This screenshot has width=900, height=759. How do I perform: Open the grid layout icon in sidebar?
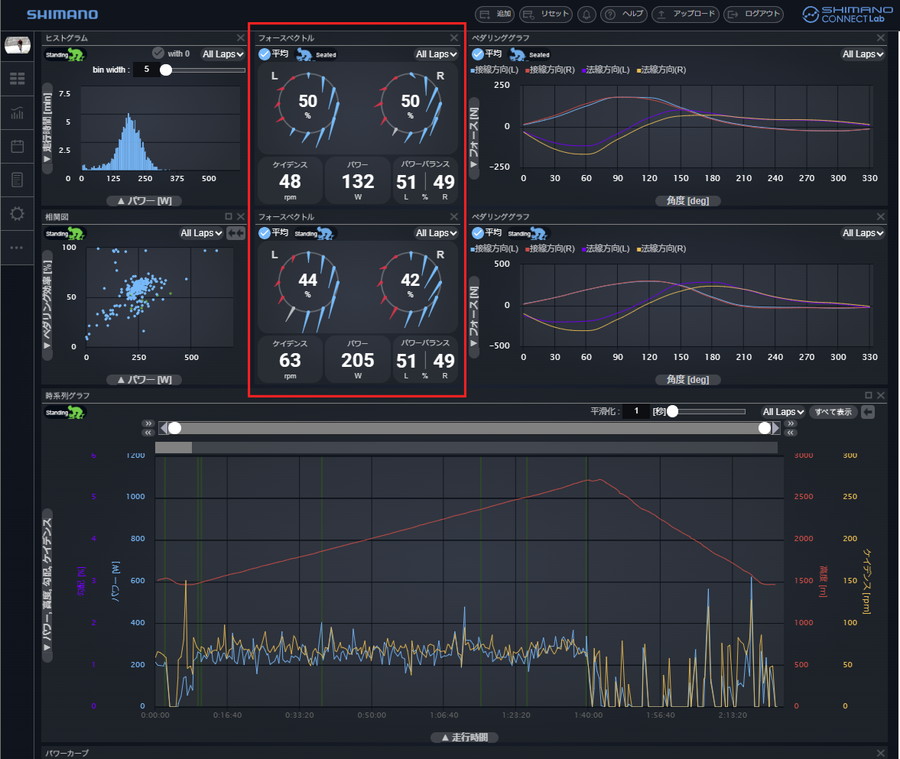(x=17, y=78)
